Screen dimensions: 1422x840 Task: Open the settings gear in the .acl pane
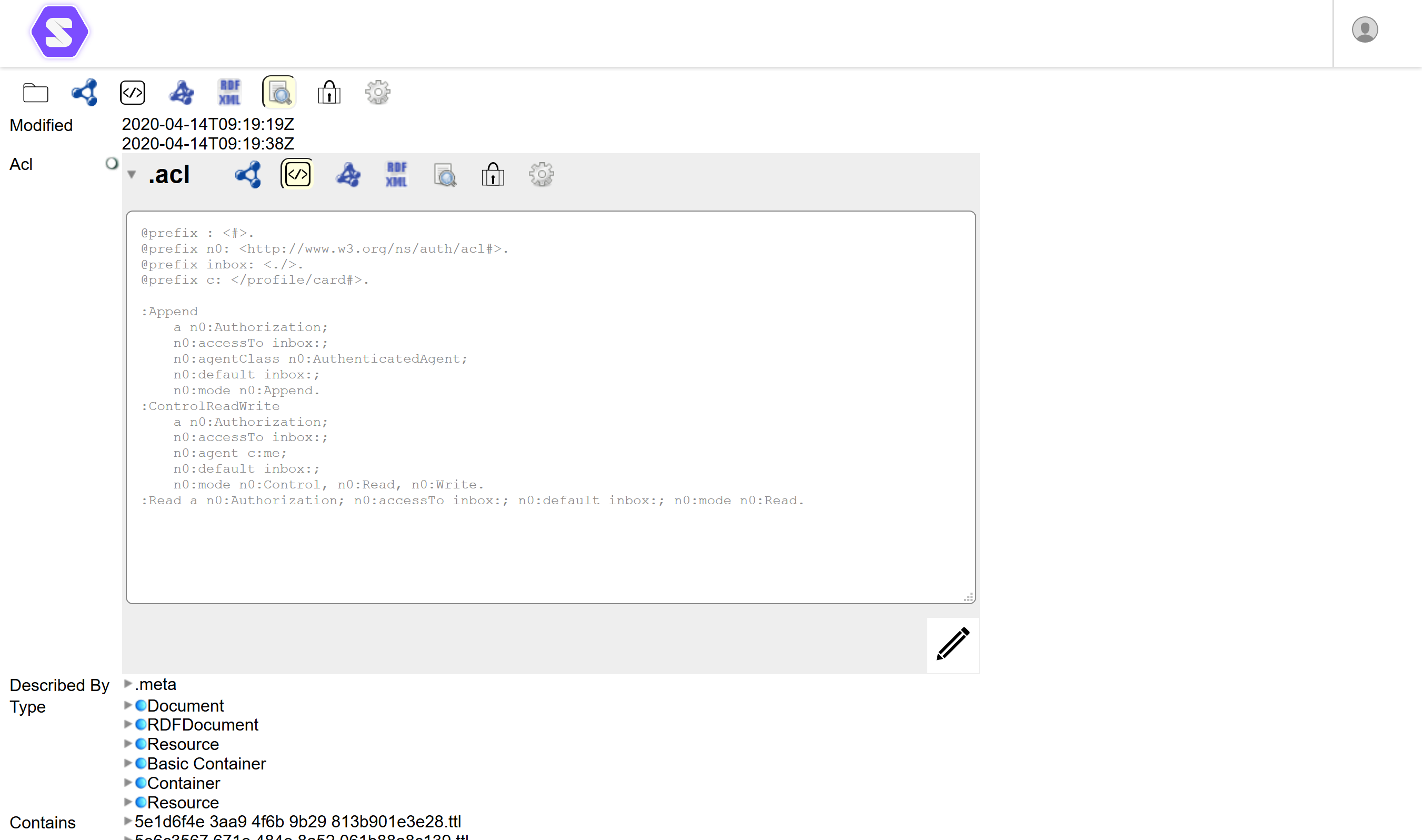541,174
